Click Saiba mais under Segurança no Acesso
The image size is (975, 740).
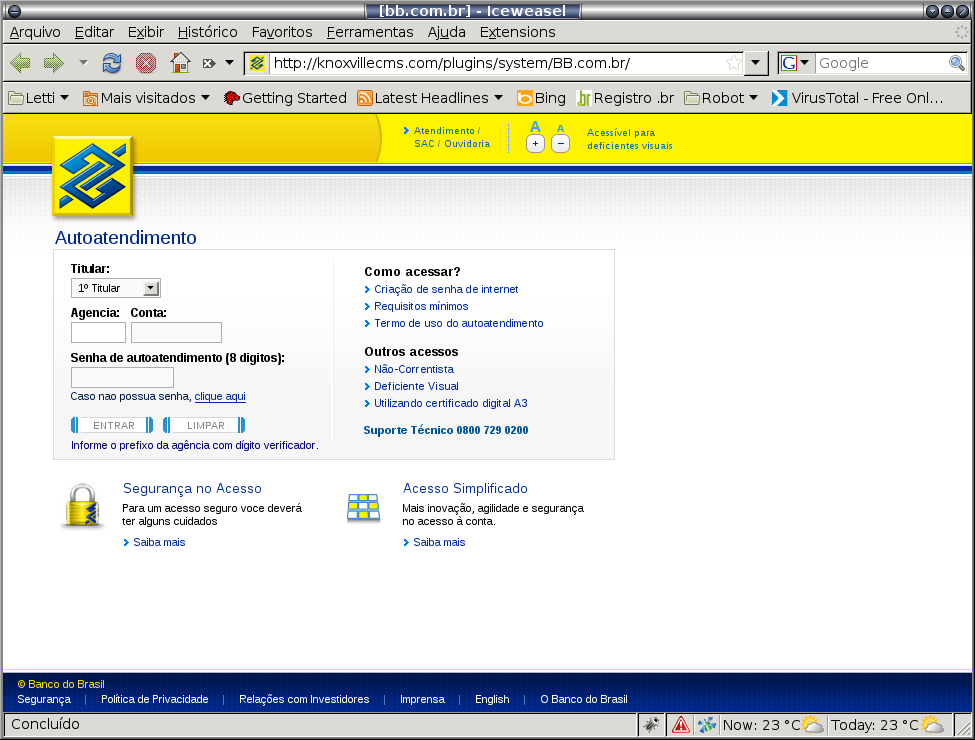(159, 542)
